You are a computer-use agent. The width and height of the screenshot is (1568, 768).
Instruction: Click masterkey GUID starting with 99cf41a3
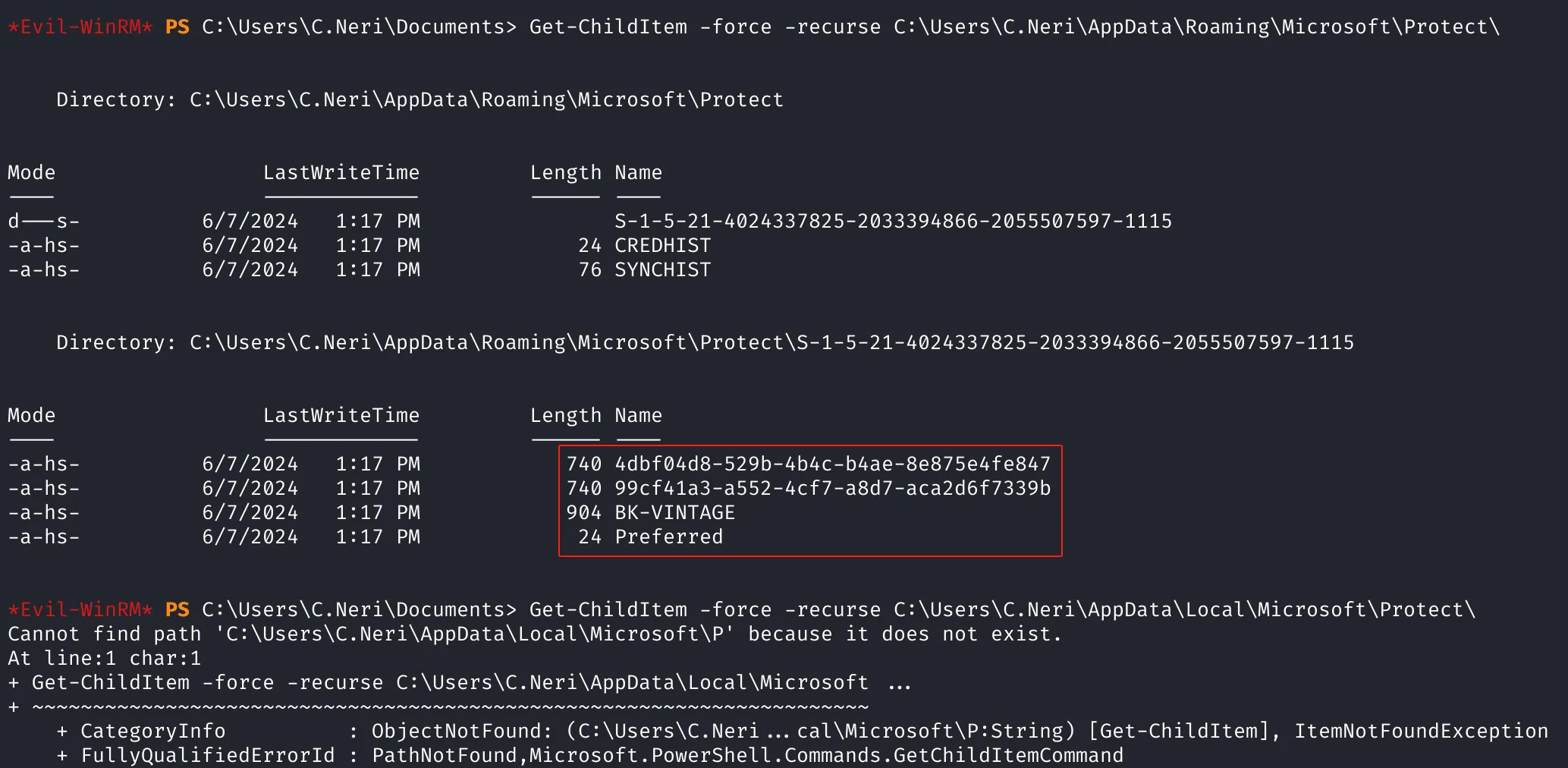(x=832, y=489)
